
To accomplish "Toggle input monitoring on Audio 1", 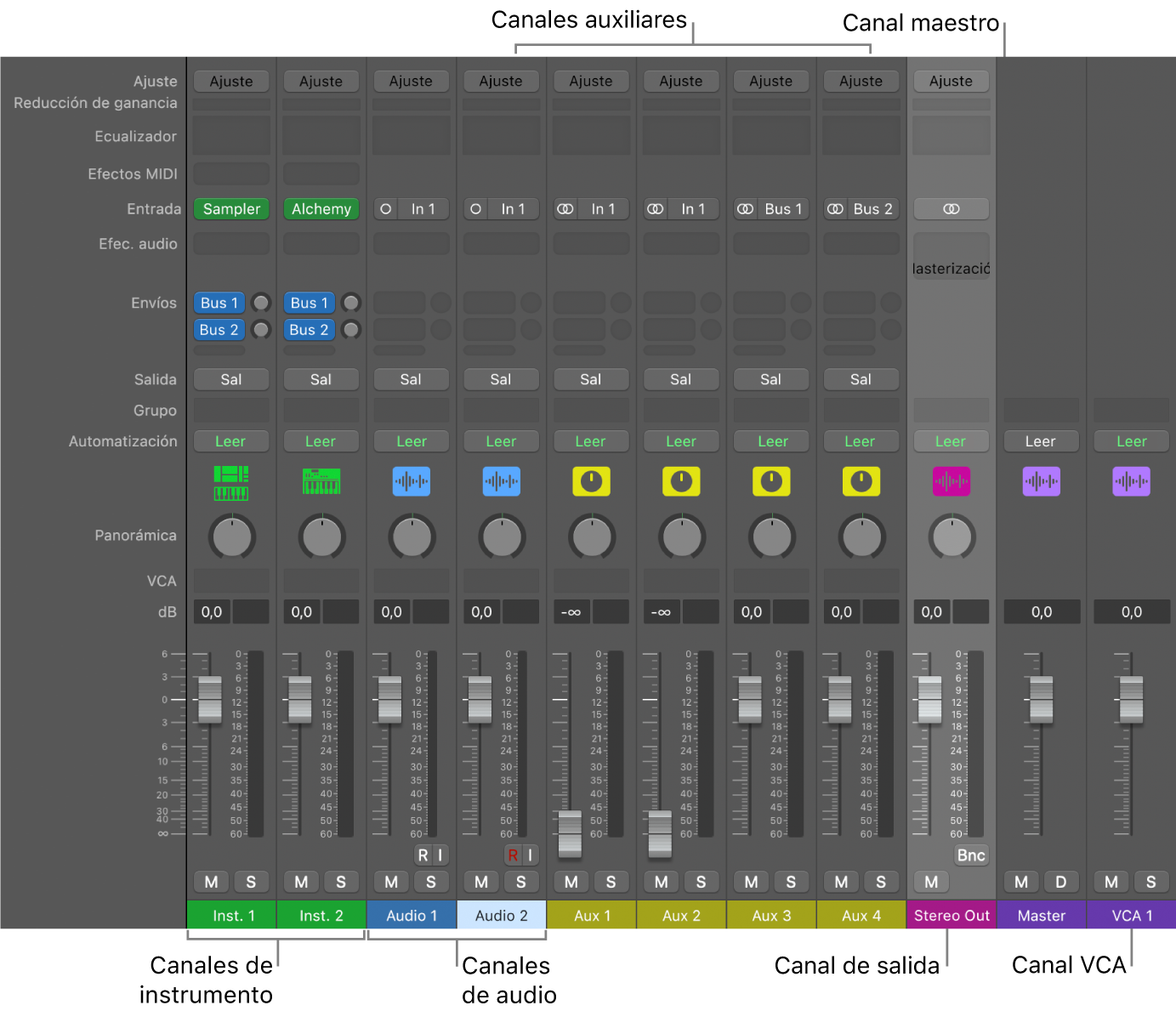I will tap(440, 855).
